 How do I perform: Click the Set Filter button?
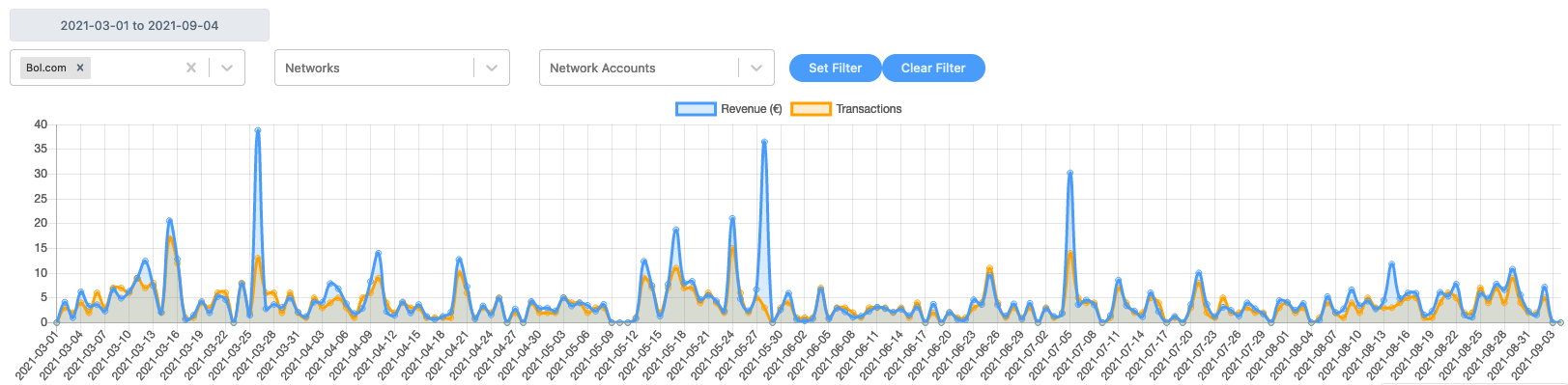pos(835,68)
